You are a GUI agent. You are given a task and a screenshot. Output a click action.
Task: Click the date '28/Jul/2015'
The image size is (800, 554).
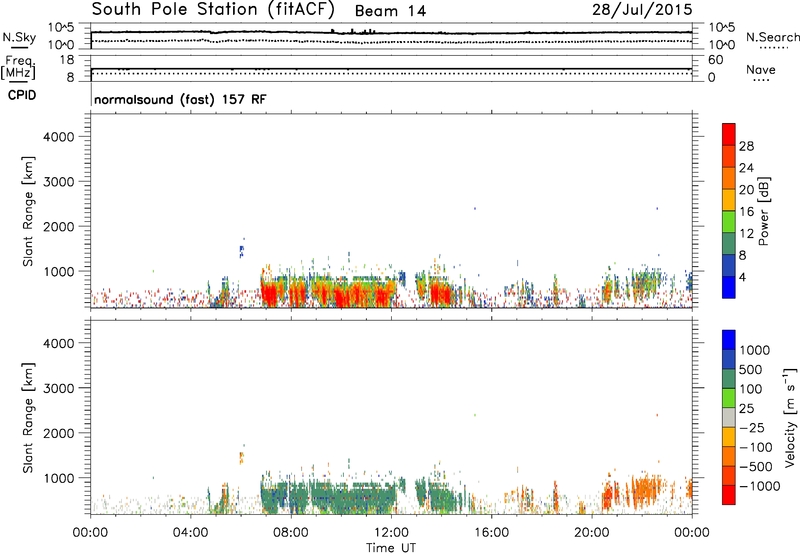pos(642,10)
